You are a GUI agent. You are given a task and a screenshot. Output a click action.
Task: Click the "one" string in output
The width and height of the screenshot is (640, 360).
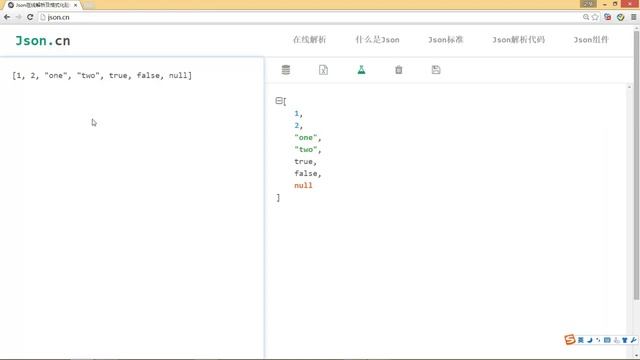click(x=306, y=138)
